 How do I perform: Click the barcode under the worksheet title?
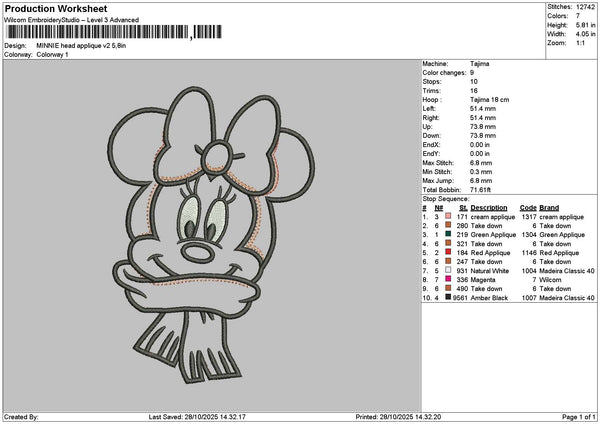click(114, 32)
